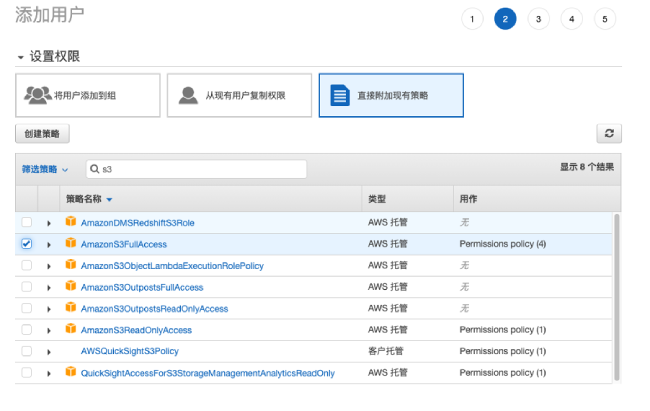This screenshot has height=411, width=650.
Task: Expand the AmazonS3OutpostsFullAccess row details
Action: coord(49,287)
